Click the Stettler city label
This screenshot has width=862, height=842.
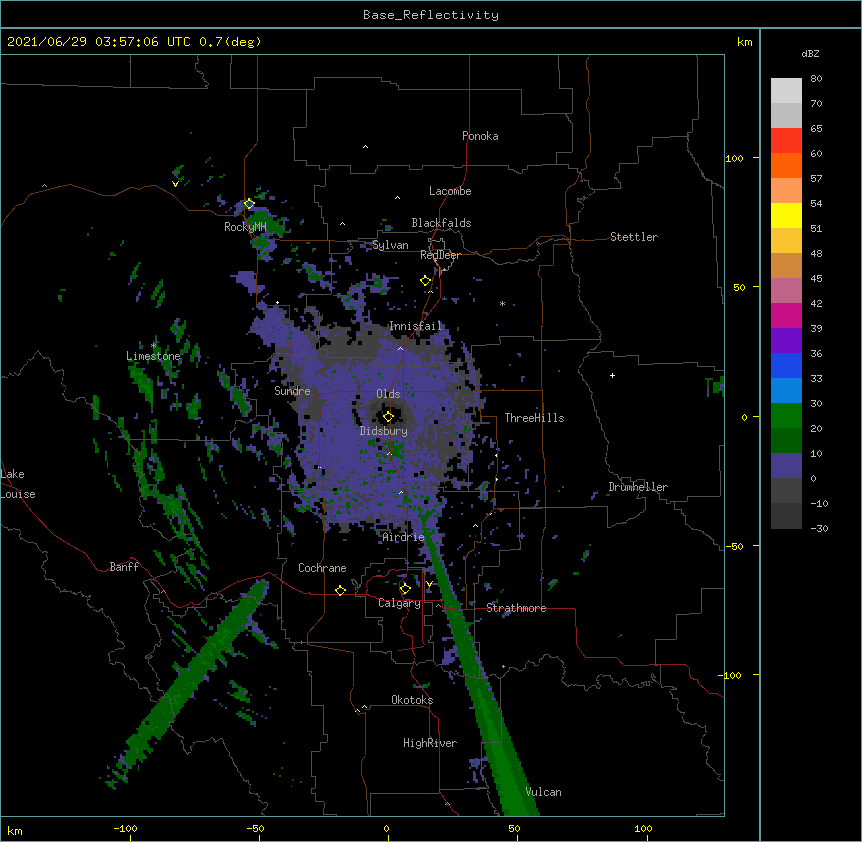pos(634,237)
